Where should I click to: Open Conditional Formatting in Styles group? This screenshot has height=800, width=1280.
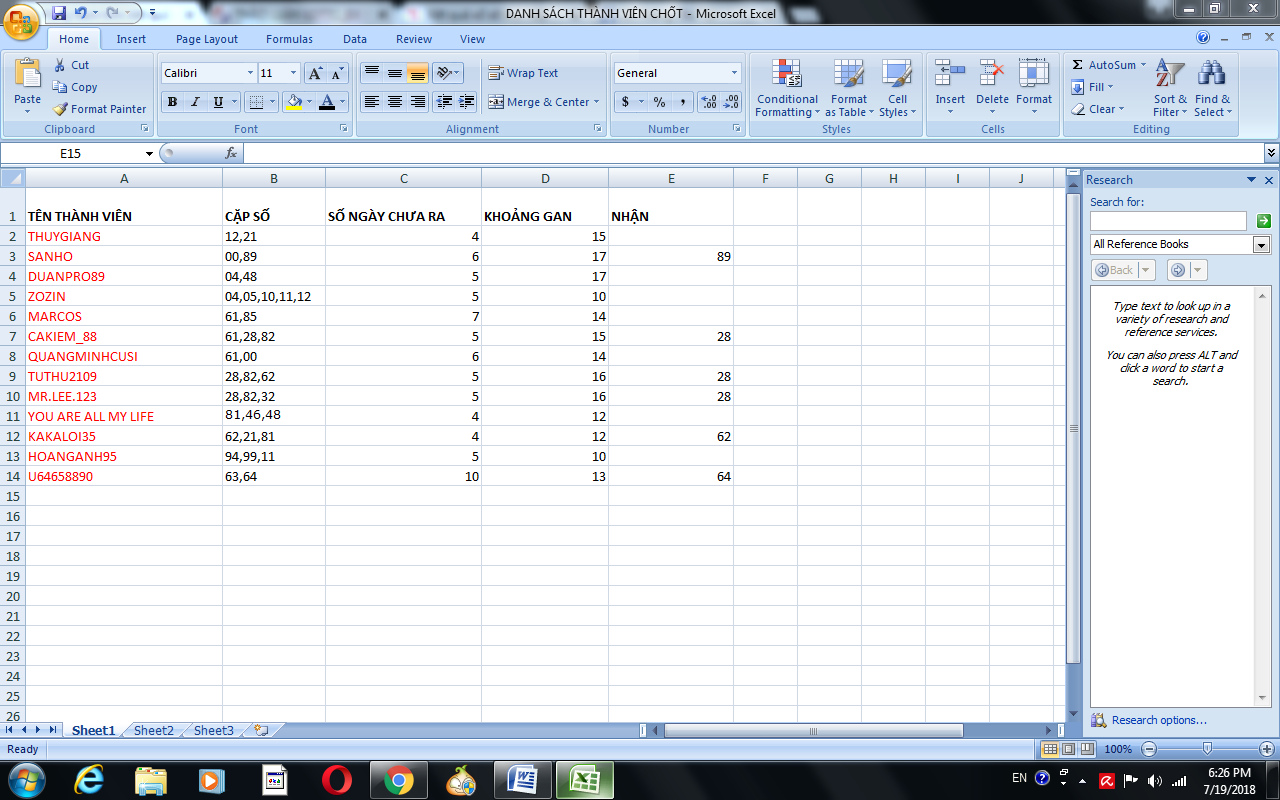click(x=787, y=88)
